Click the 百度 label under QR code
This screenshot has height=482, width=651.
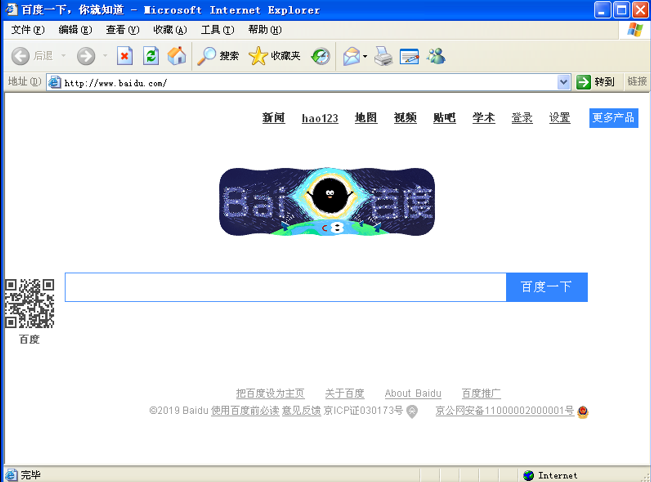click(x=29, y=339)
